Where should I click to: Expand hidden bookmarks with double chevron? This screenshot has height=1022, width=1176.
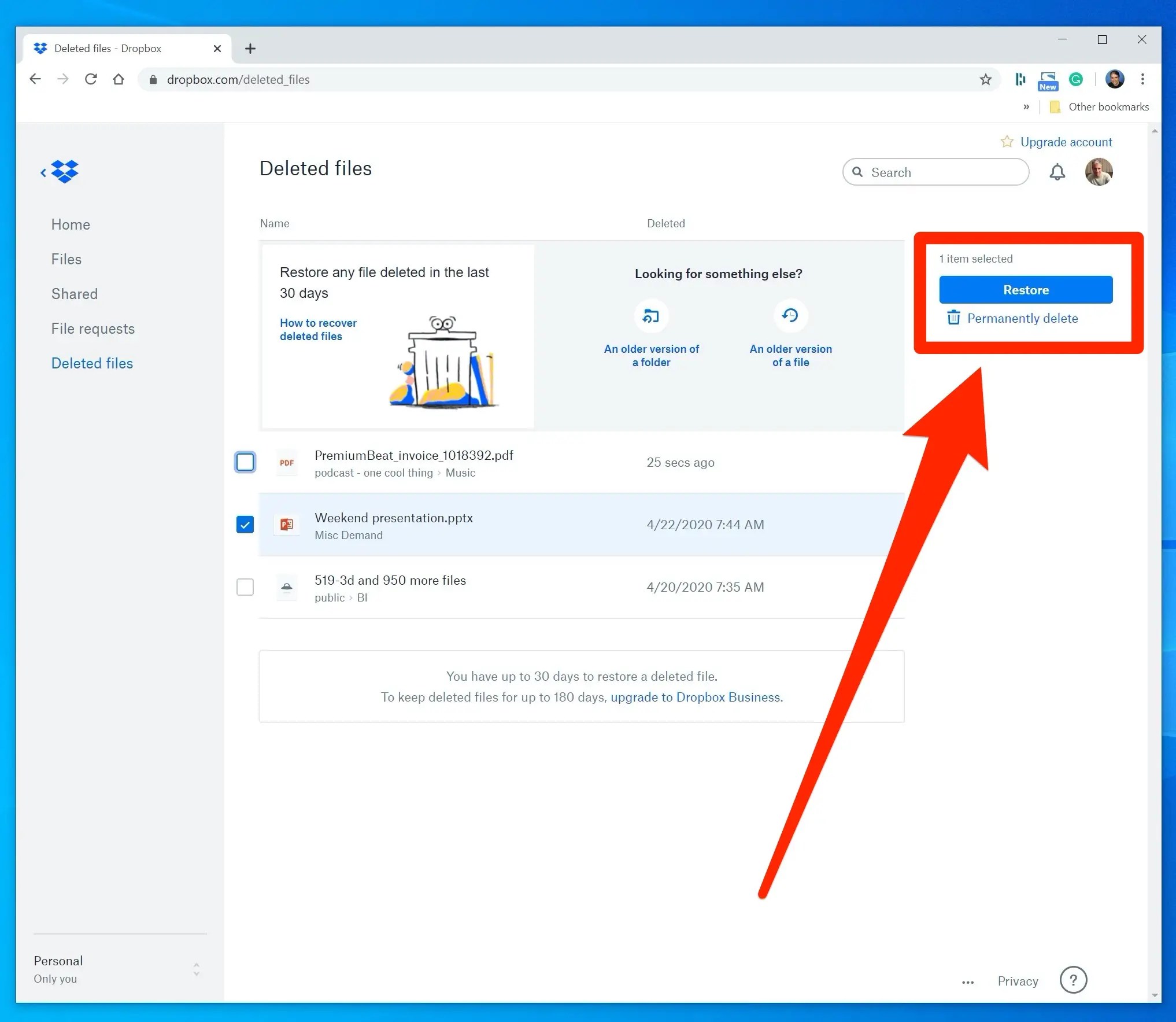click(1026, 107)
